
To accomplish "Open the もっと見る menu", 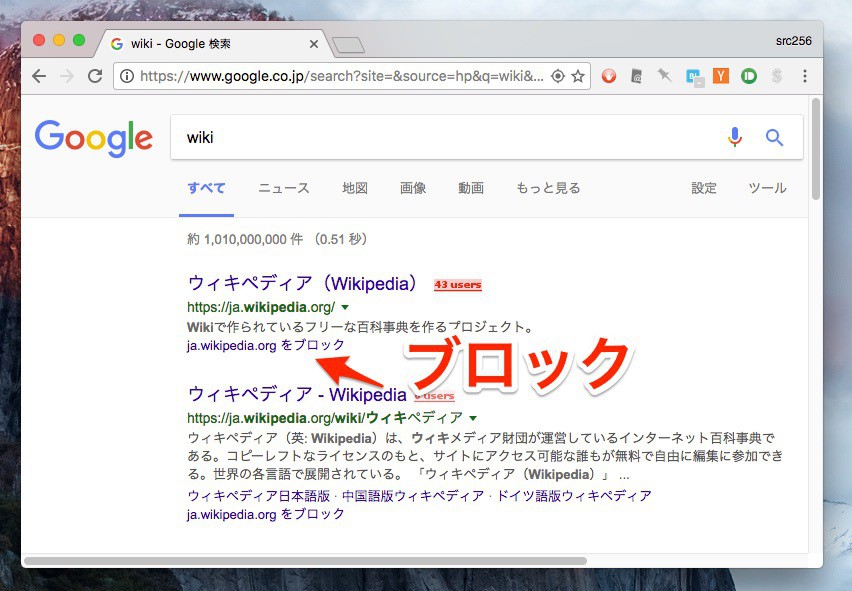I will [x=548, y=188].
